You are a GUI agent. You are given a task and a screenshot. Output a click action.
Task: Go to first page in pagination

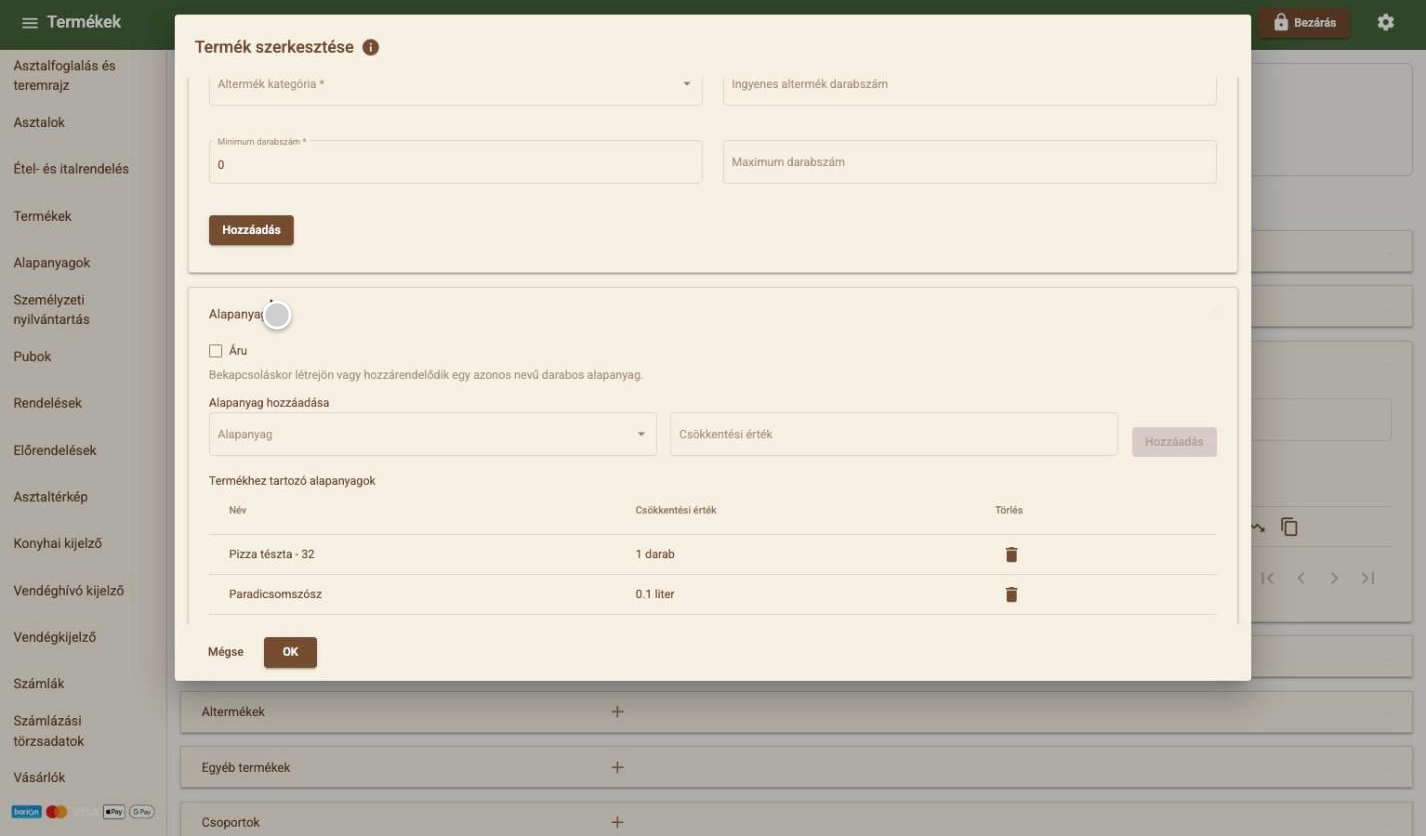point(1268,578)
